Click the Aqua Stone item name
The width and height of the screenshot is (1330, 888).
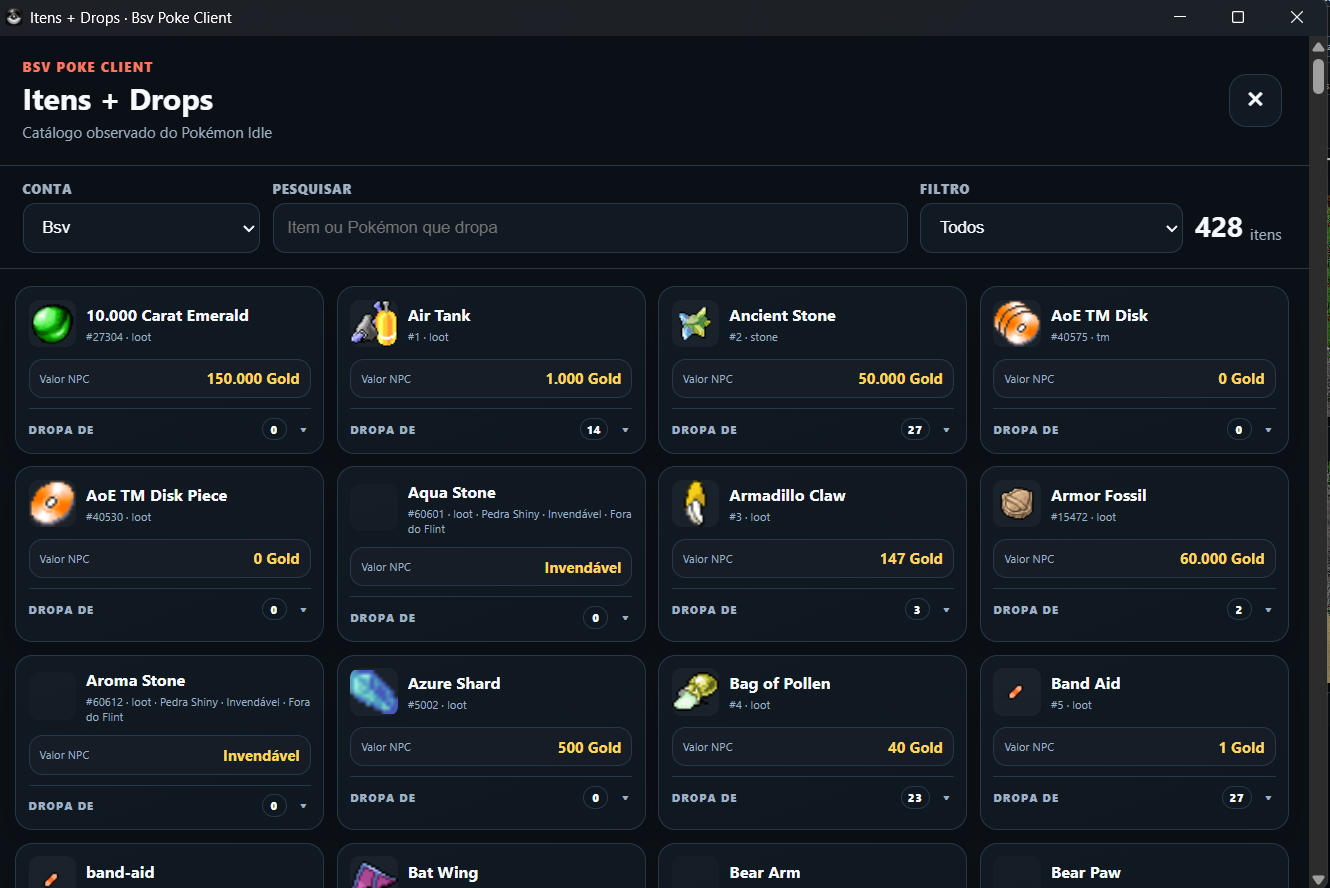[x=452, y=493]
